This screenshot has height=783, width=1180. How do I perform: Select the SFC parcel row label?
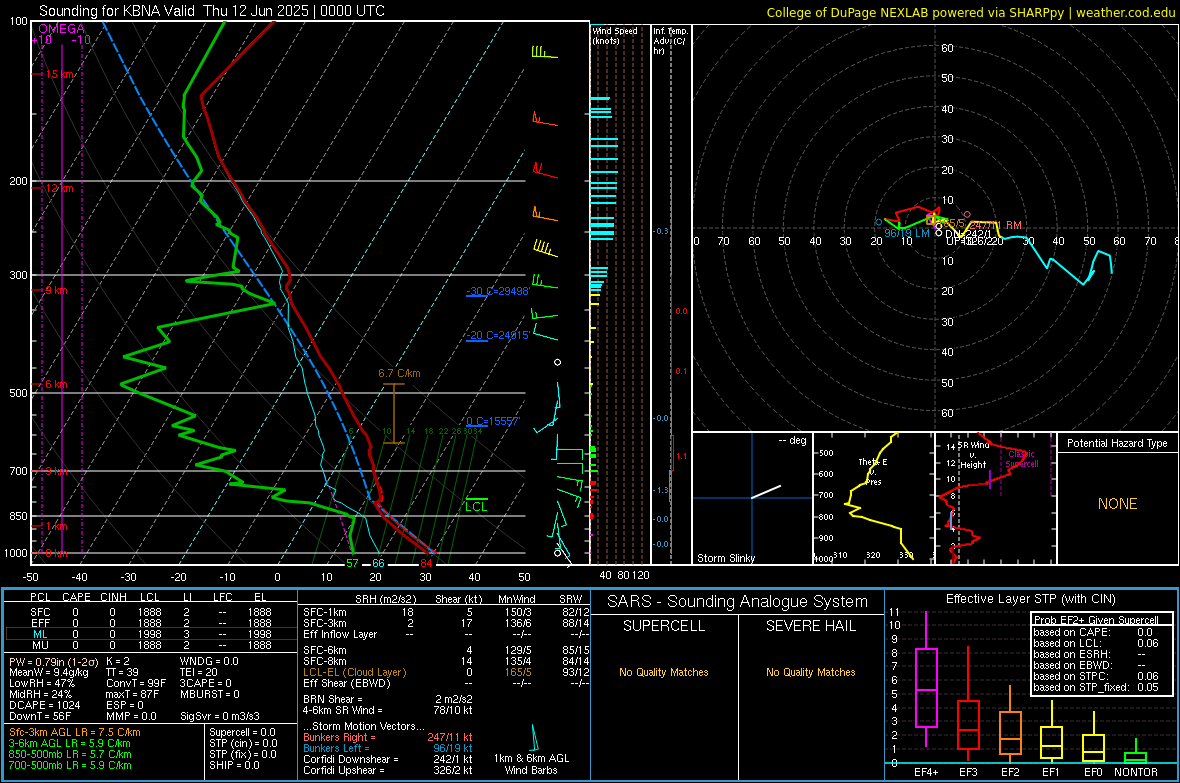tap(40, 612)
